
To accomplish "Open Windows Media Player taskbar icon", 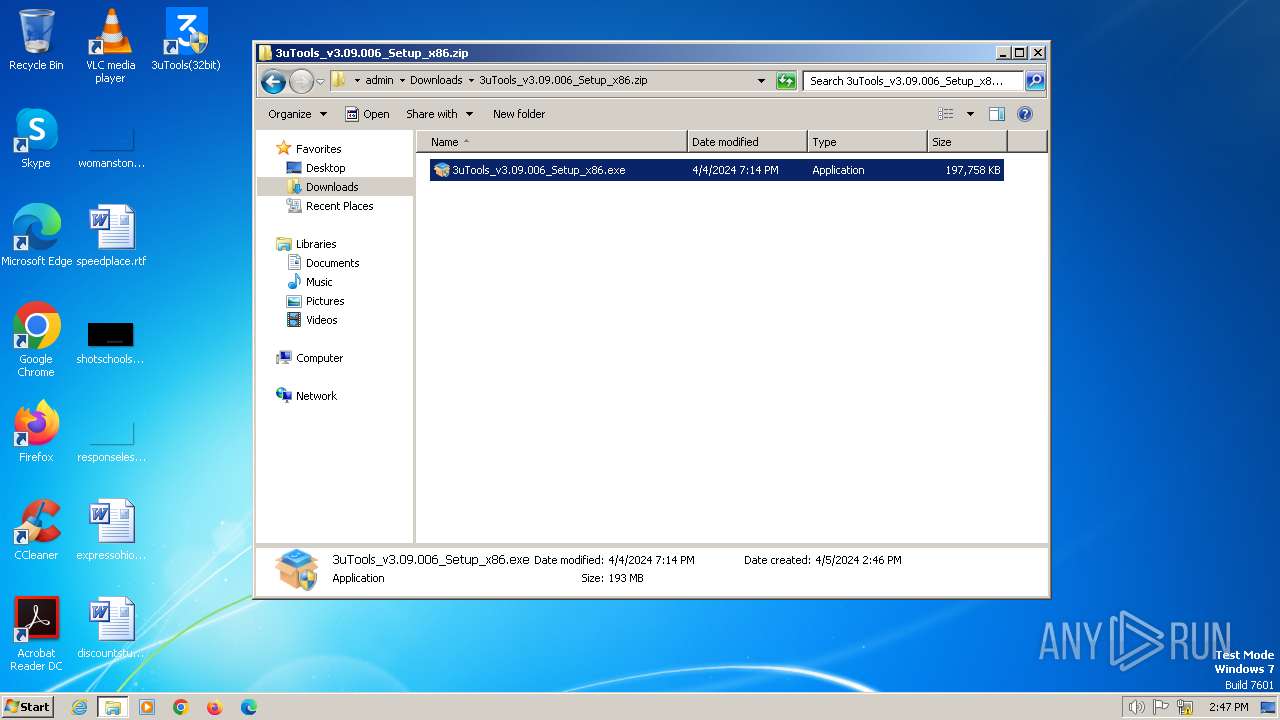I will coord(147,707).
